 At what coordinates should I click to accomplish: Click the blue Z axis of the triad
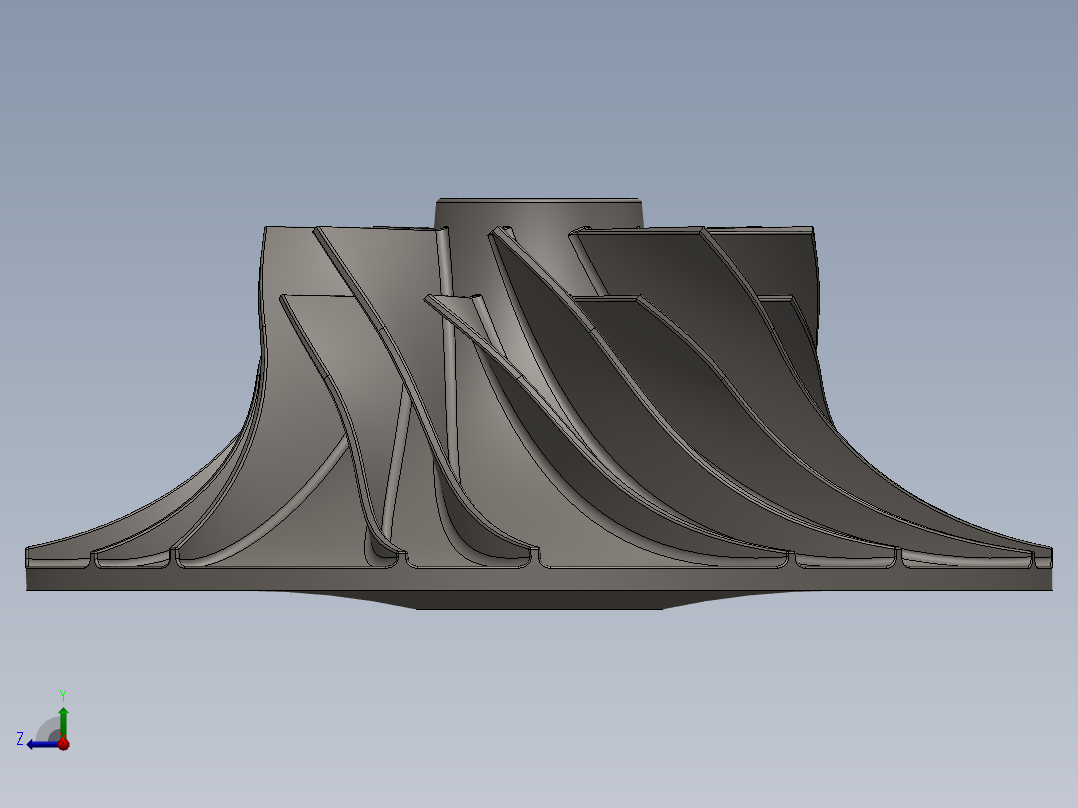click(x=43, y=744)
